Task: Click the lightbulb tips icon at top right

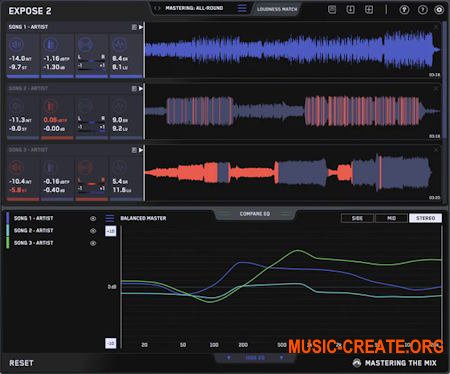Action: [x=404, y=10]
